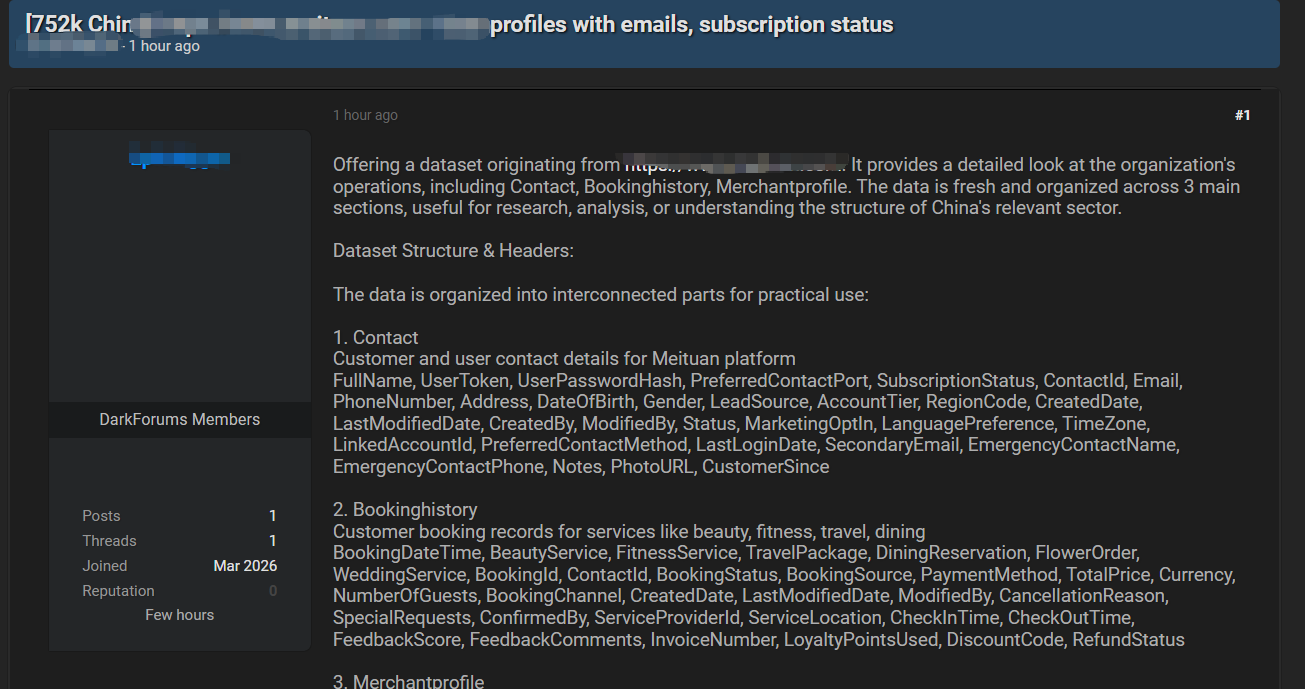This screenshot has height=689, width=1305.
Task: Click the Dataset Structure & Headers line
Action: (453, 250)
